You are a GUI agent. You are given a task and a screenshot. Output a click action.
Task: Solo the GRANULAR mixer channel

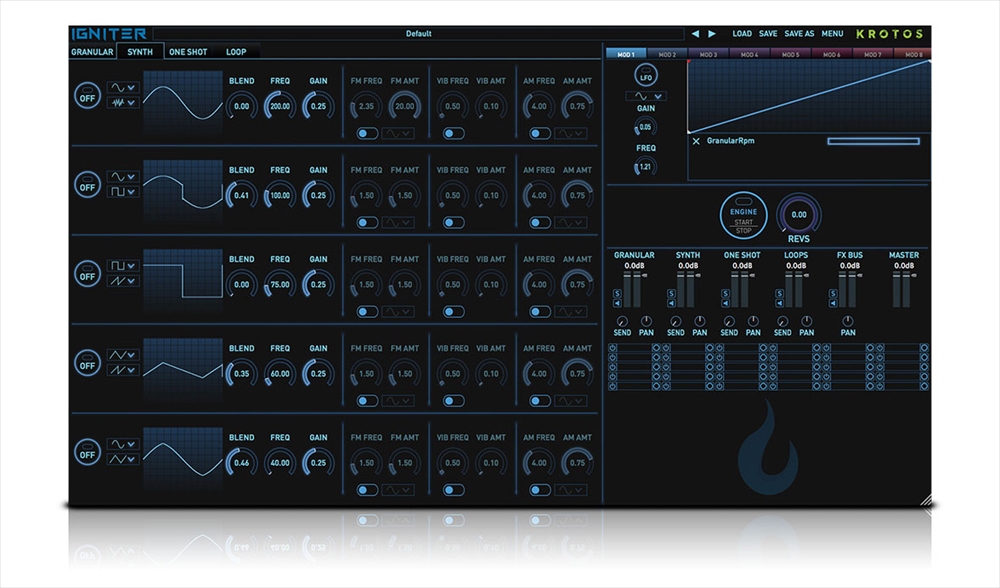[x=617, y=293]
